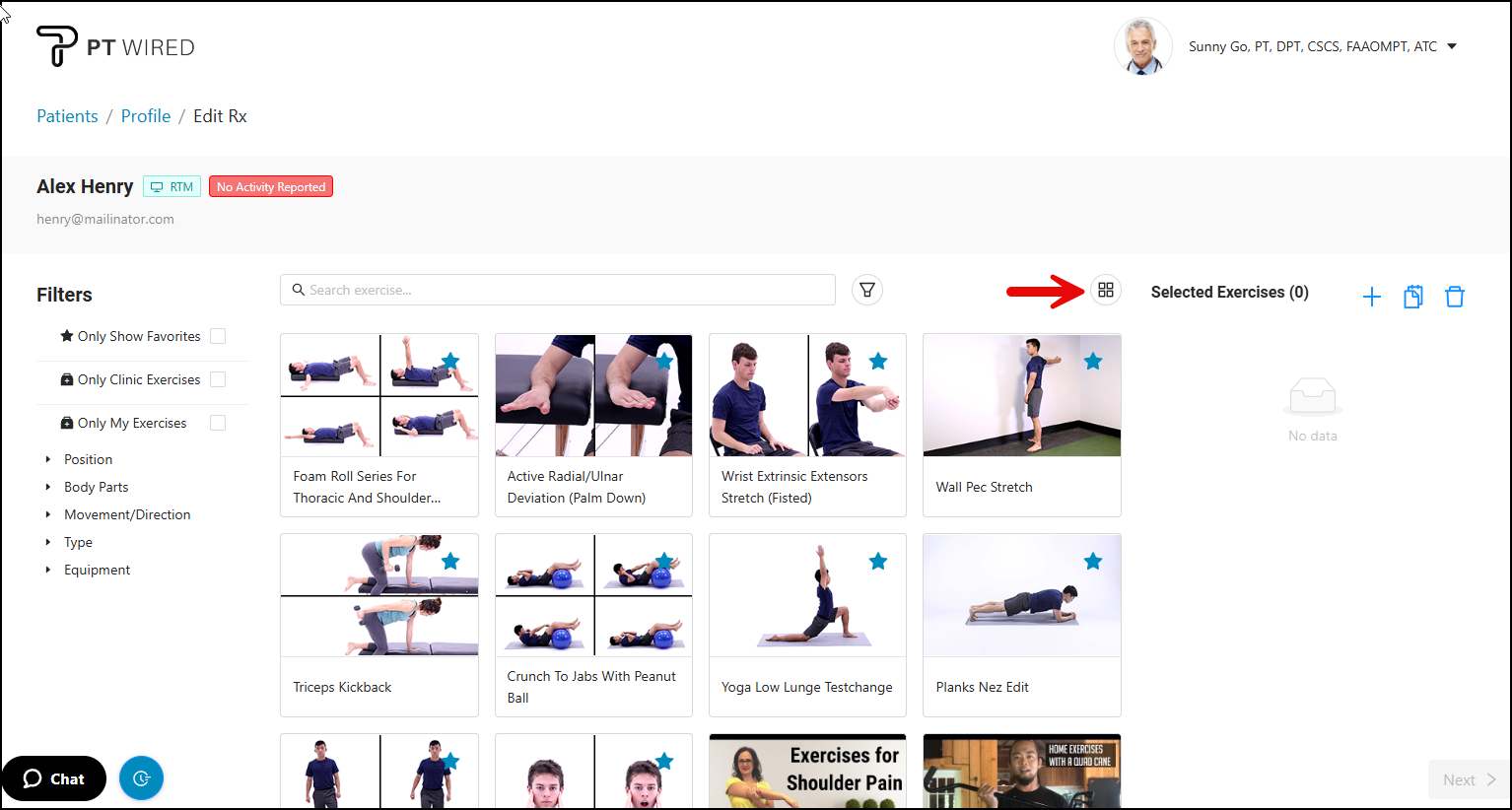Go to Patients breadcrumb link
Screen dimensions: 1512x810
(x=67, y=115)
